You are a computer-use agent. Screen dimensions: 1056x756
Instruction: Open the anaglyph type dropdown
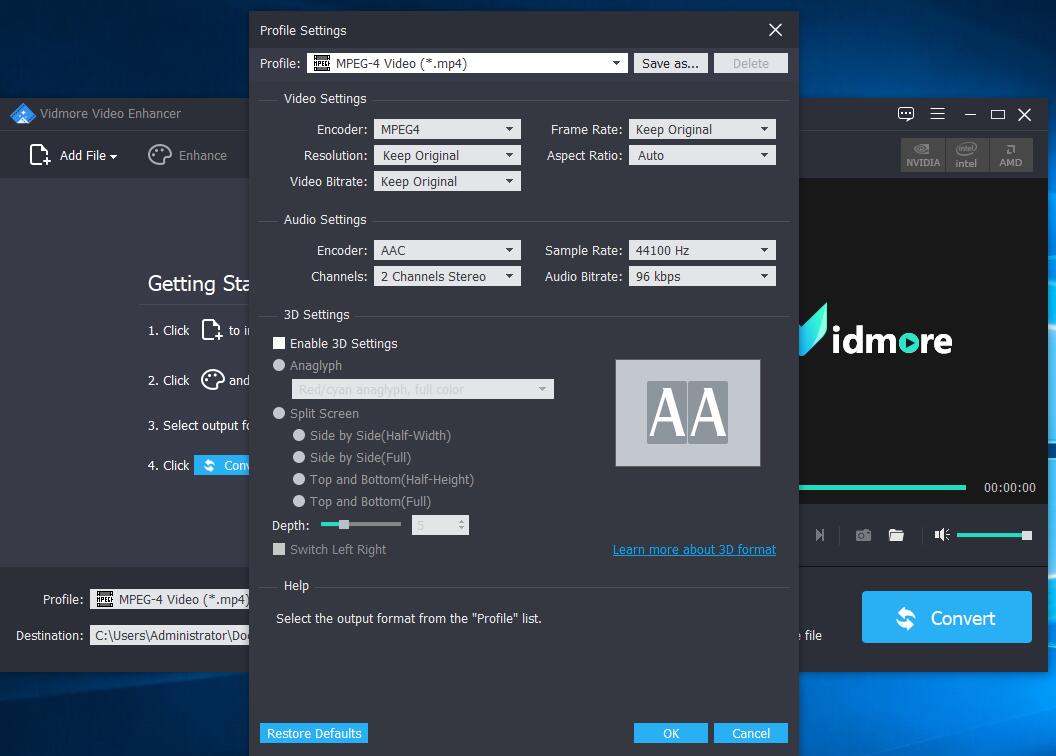click(x=423, y=389)
